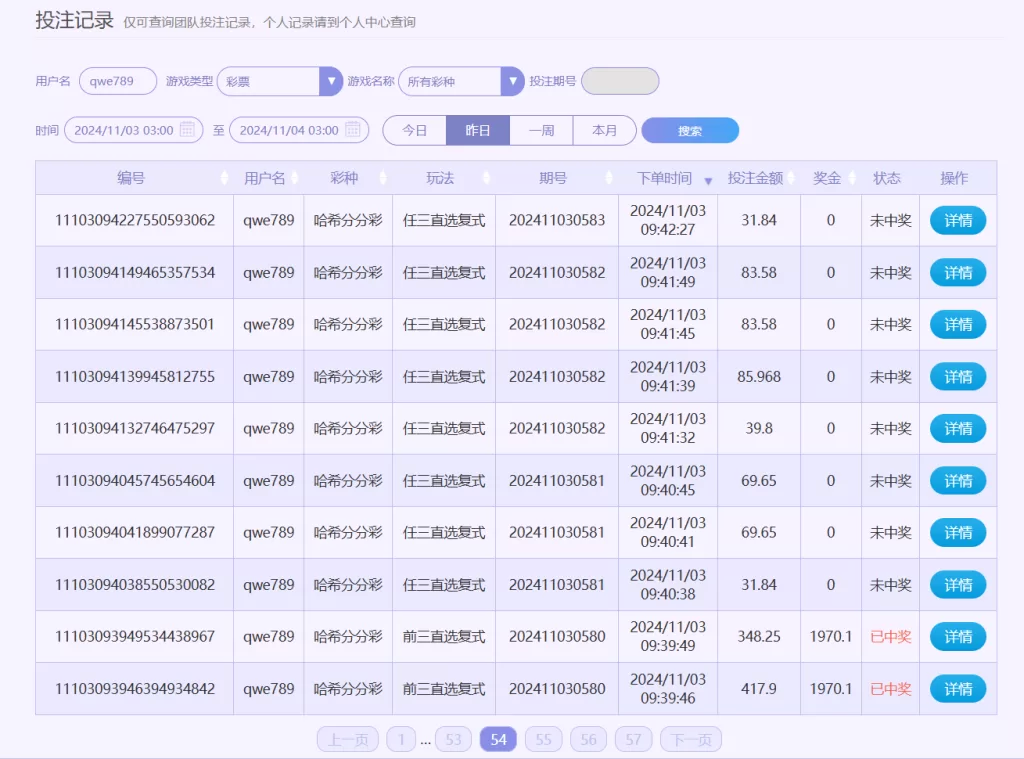Click the 状态 column header
The height and width of the screenshot is (759, 1024).
coord(887,178)
